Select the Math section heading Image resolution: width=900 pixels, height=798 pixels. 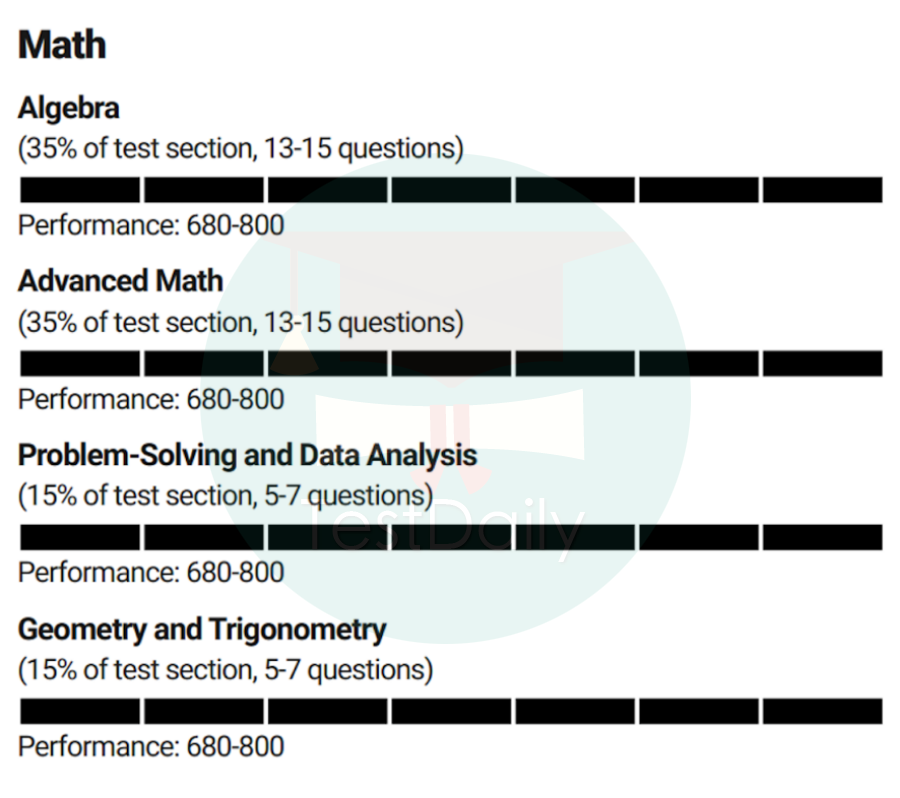click(62, 45)
